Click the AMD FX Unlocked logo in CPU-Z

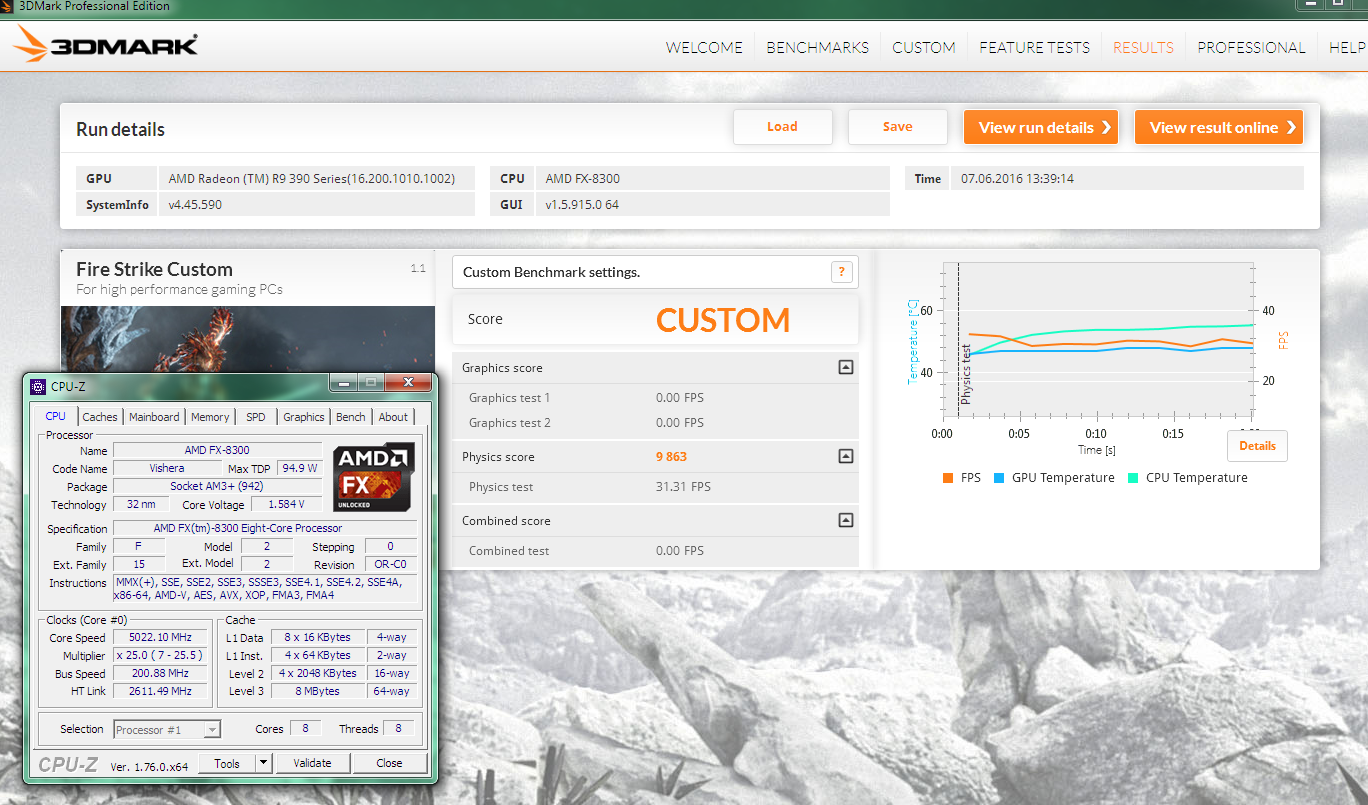pos(373,477)
